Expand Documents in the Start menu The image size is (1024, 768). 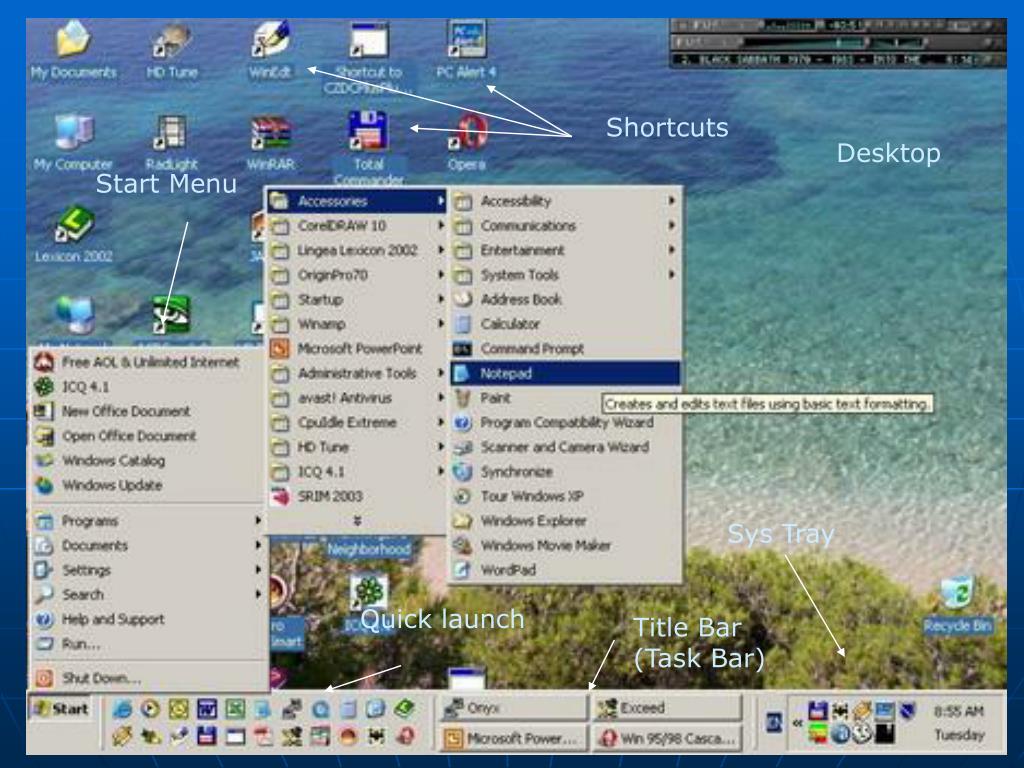pos(148,545)
